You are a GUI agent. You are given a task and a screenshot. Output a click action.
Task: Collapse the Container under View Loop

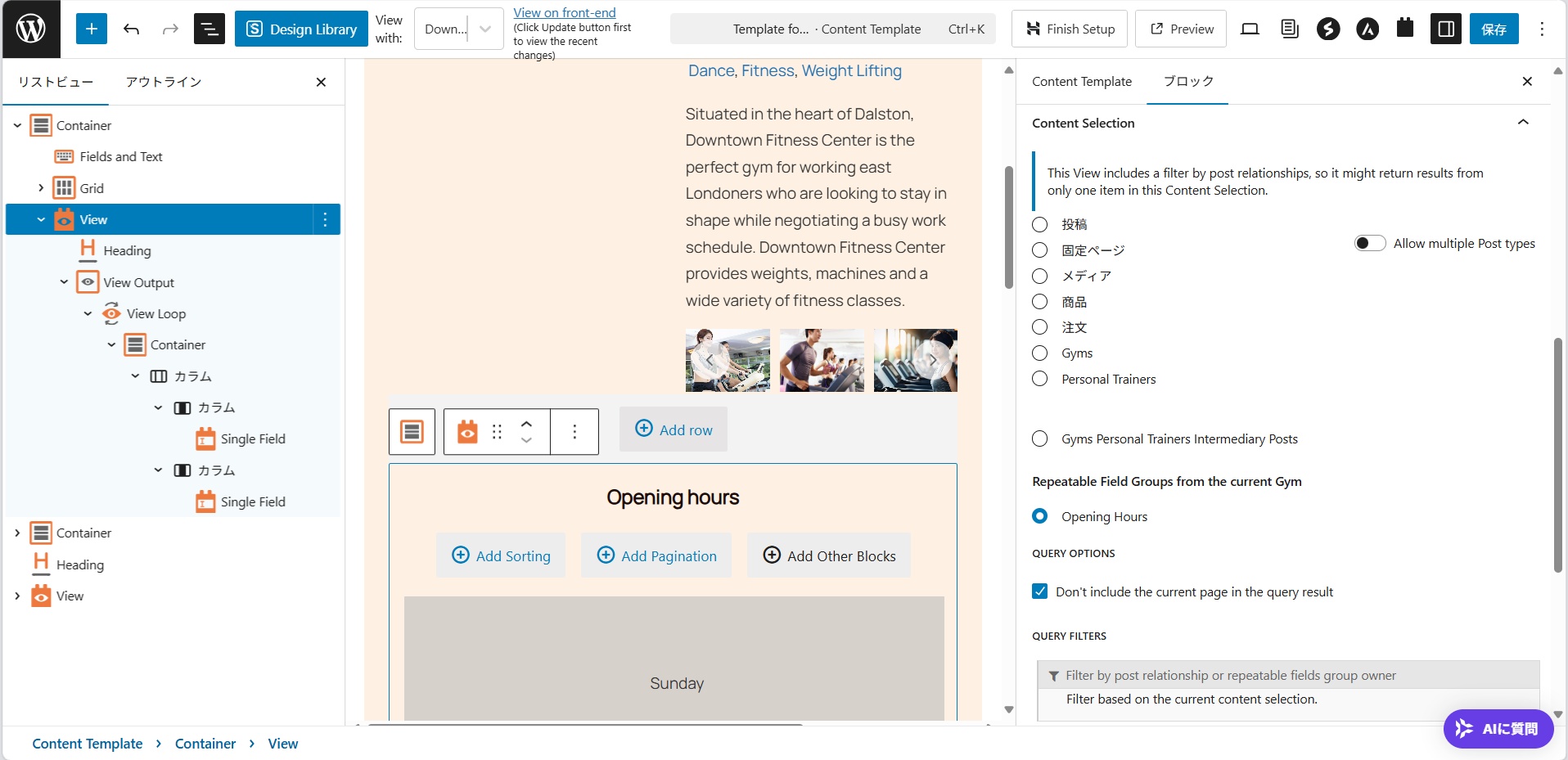pos(111,344)
